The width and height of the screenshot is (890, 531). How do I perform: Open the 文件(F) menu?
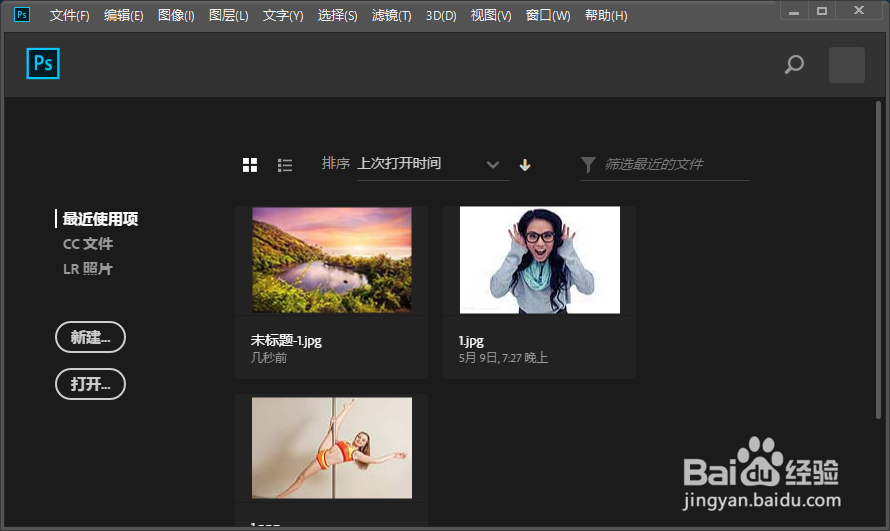(69, 15)
